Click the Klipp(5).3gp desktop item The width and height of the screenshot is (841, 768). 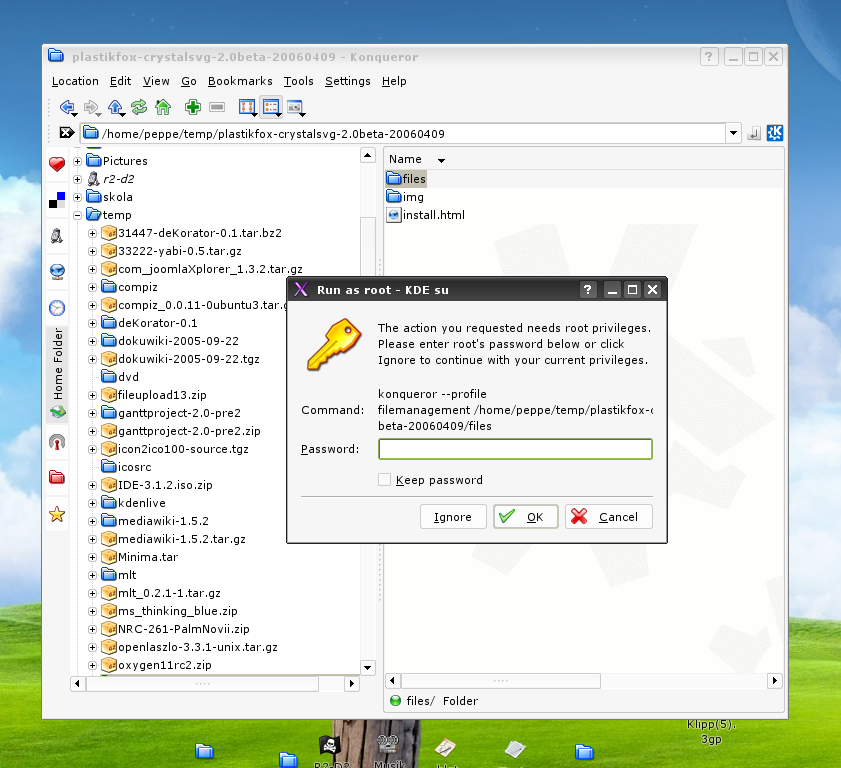click(x=711, y=732)
